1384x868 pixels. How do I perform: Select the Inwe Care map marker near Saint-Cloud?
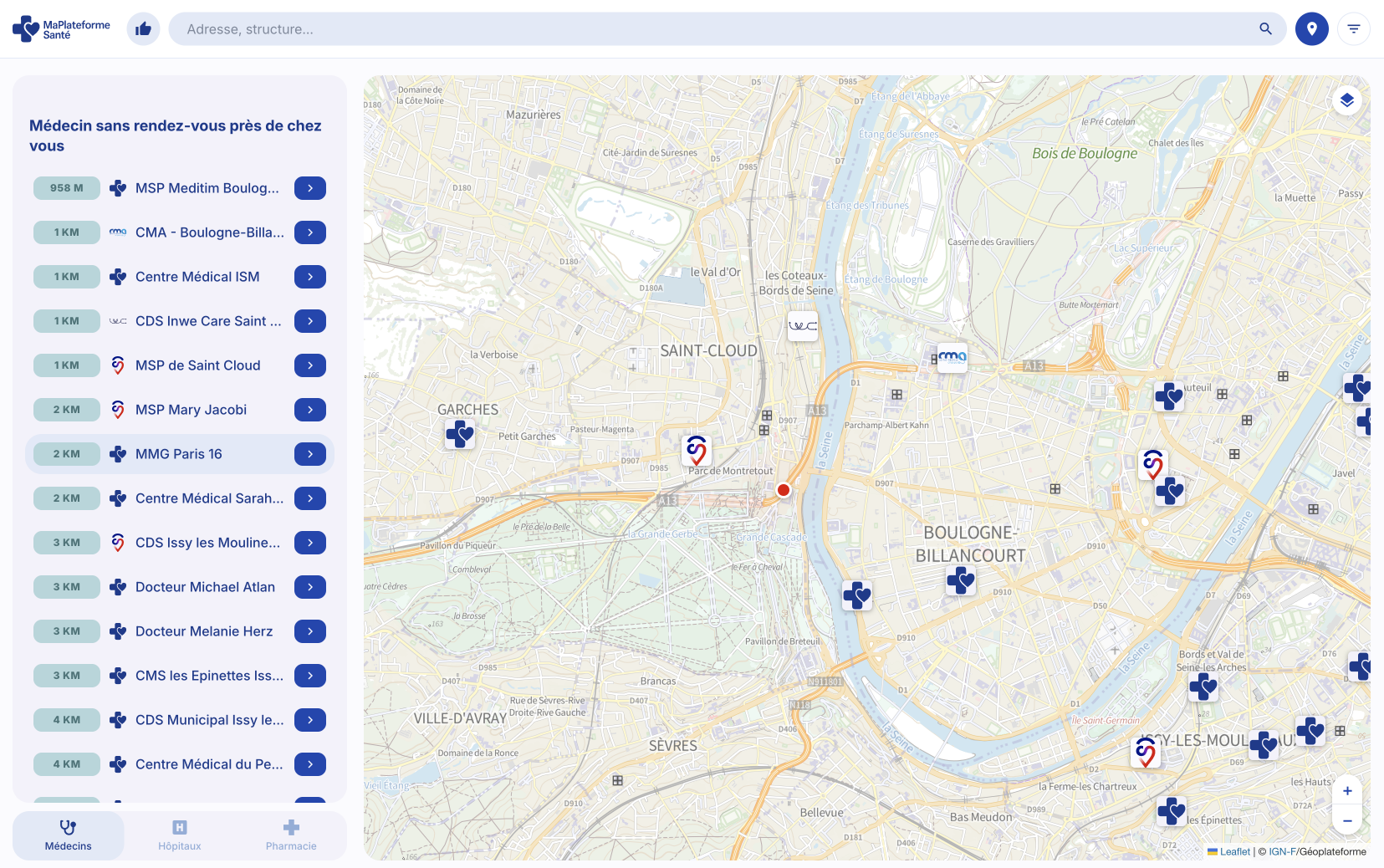click(803, 326)
